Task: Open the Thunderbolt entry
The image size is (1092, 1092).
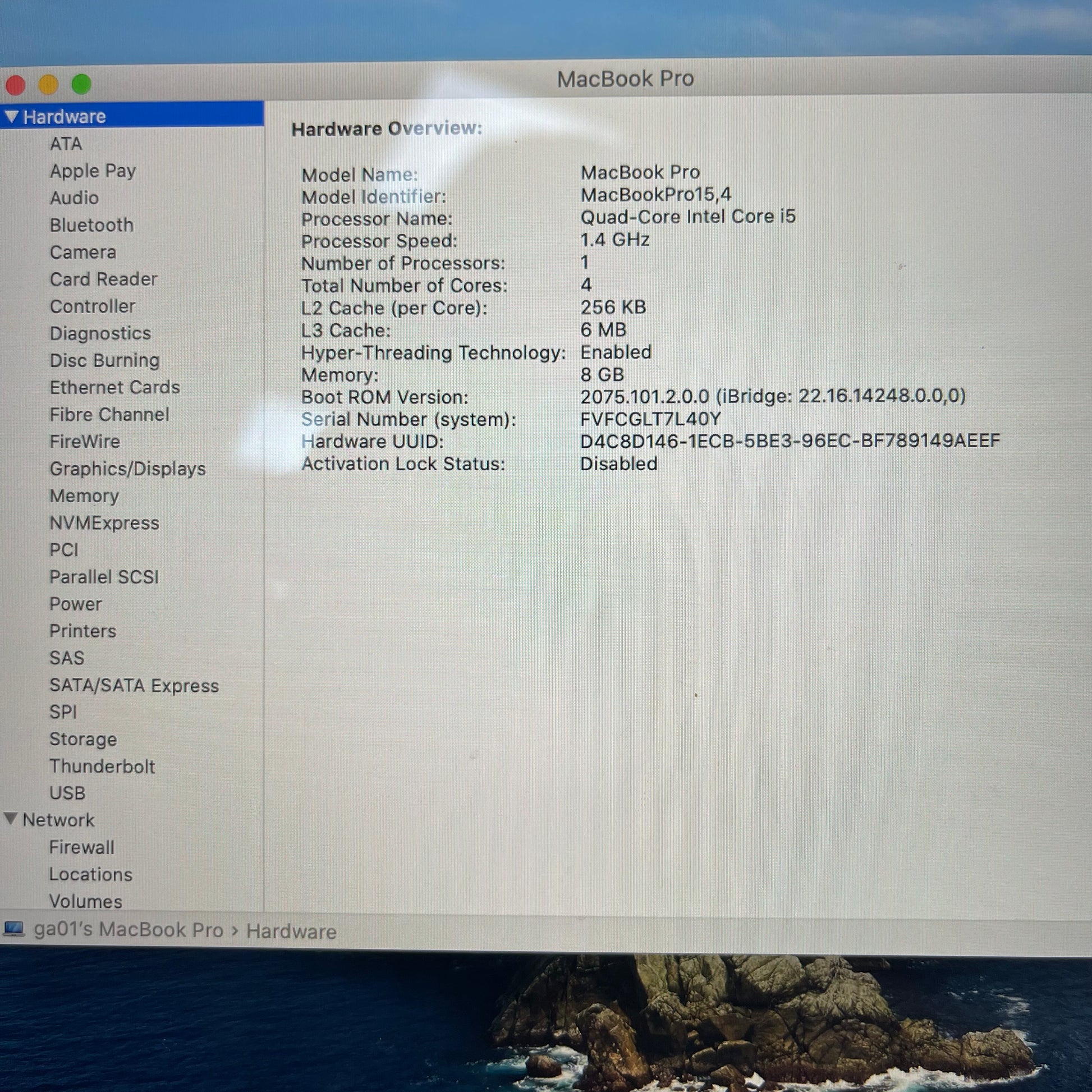Action: (x=102, y=767)
